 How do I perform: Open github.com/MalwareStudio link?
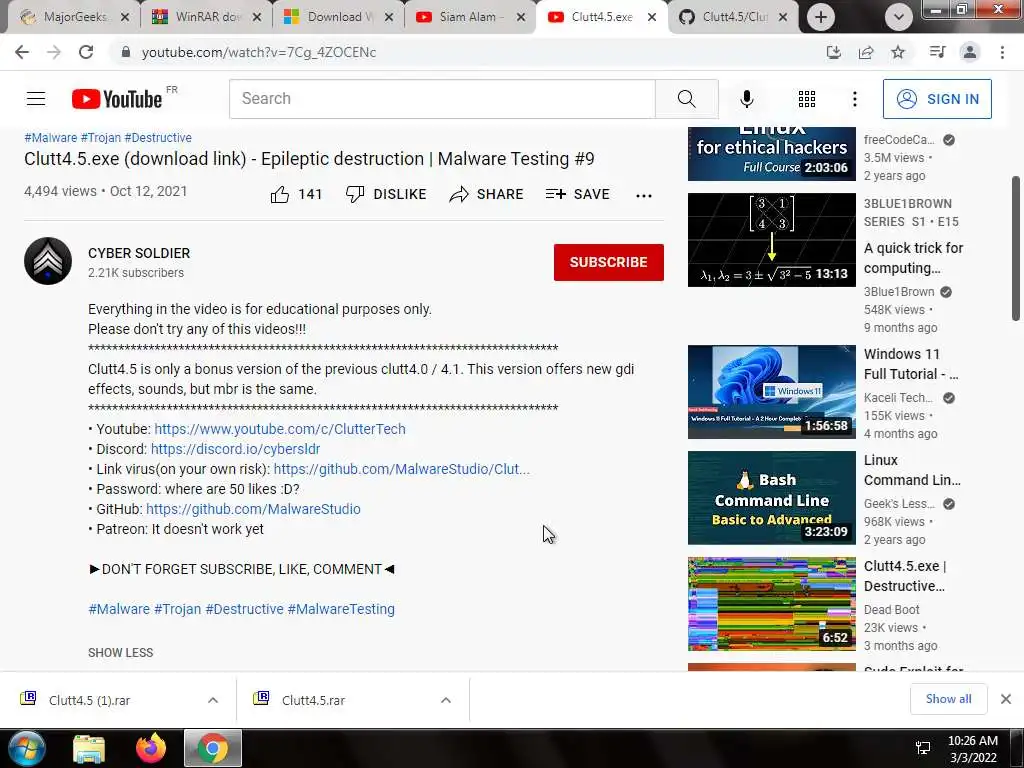(253, 509)
